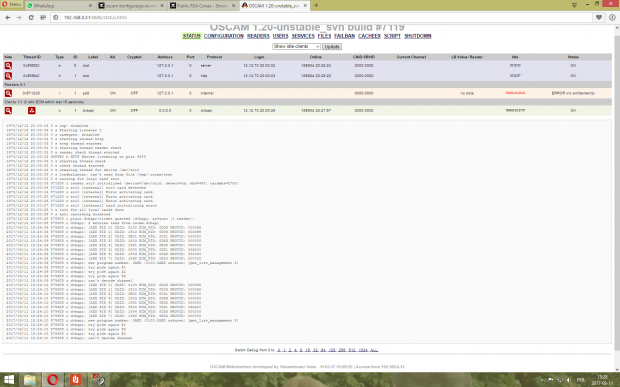Image resolution: width=620 pixels, height=387 pixels.
Task: Open the tab list menu in the title bar
Action: (574, 5)
